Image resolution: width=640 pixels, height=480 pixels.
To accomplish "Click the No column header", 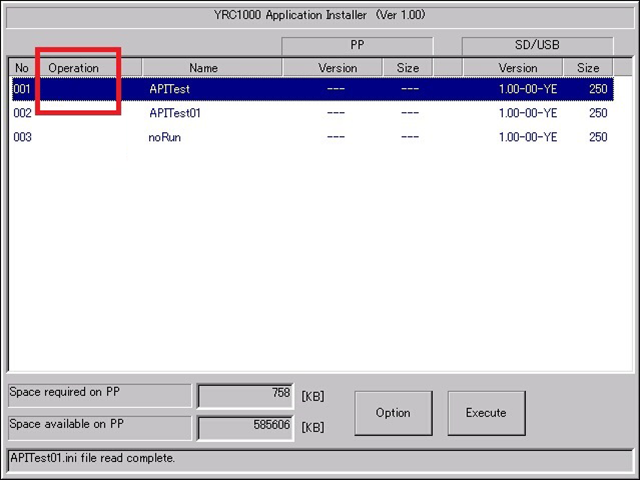I will (22, 68).
